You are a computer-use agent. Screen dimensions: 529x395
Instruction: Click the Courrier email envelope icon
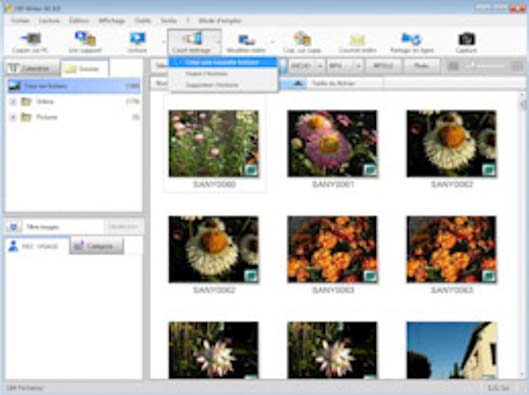click(x=358, y=40)
